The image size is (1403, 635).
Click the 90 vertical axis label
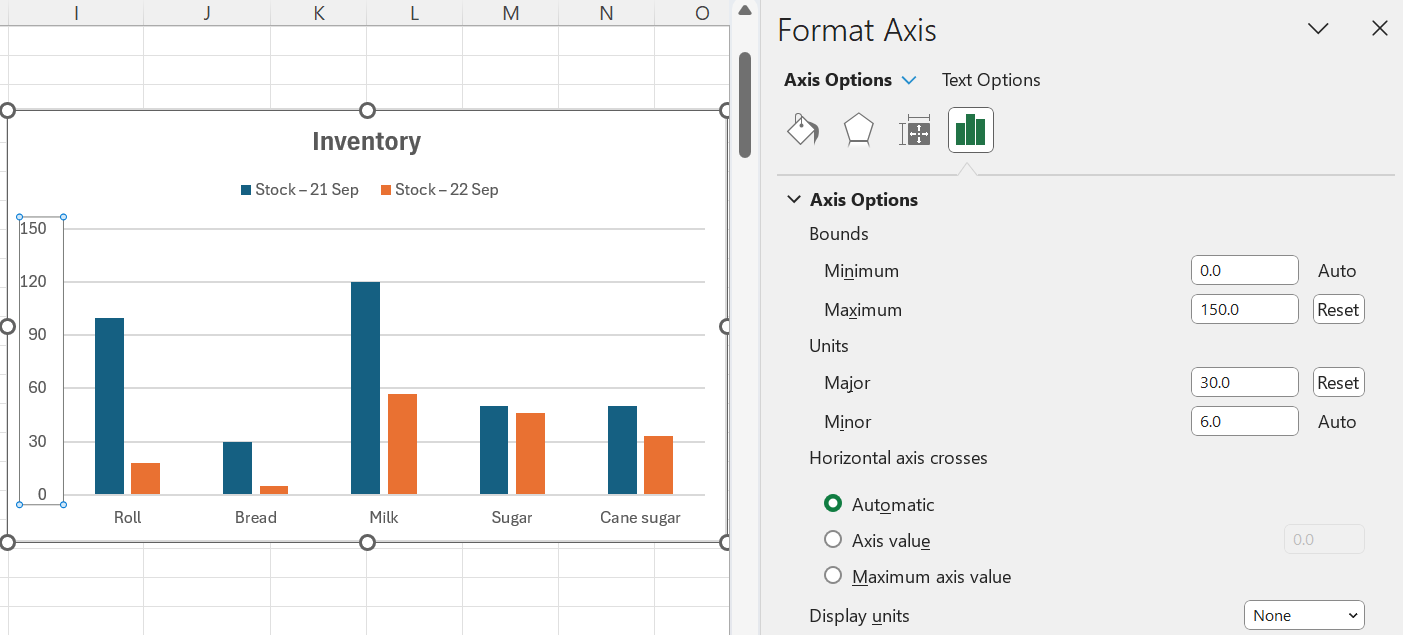point(38,335)
